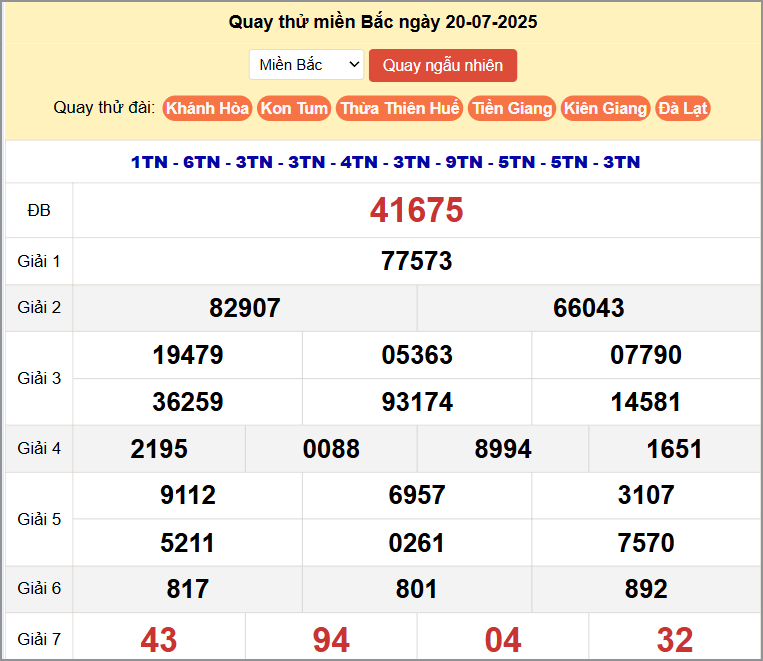763x661 pixels.
Task: Open the Đà Lạt station link
Action: (682, 108)
